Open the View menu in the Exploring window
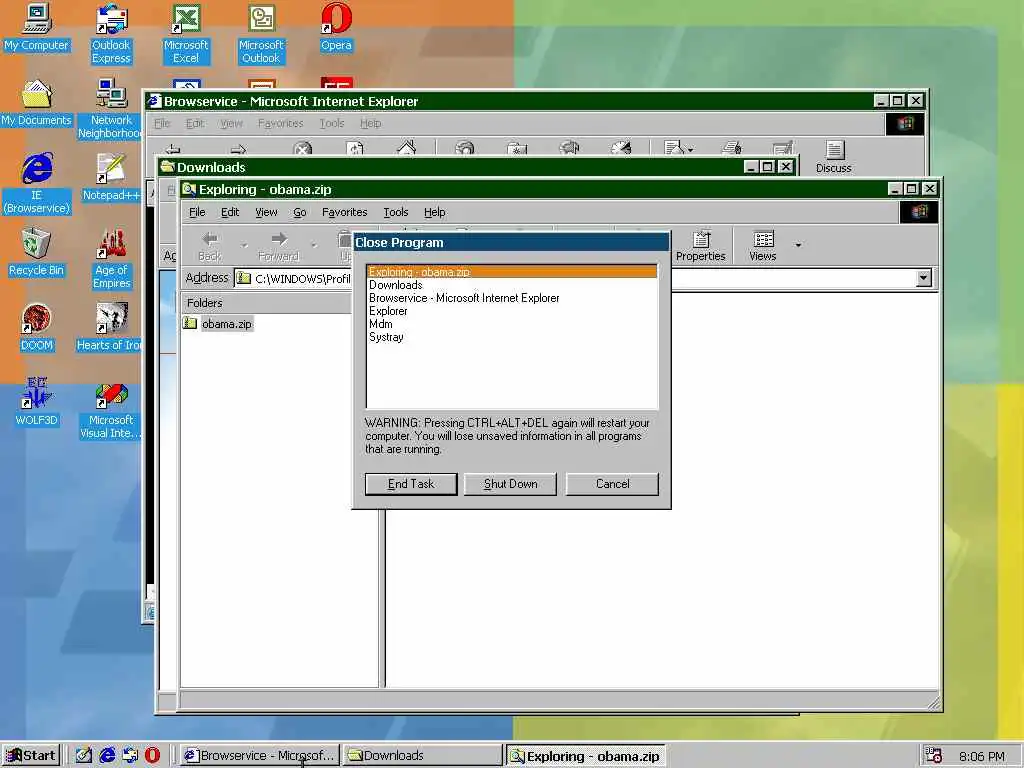The height and width of the screenshot is (768, 1024). [266, 212]
